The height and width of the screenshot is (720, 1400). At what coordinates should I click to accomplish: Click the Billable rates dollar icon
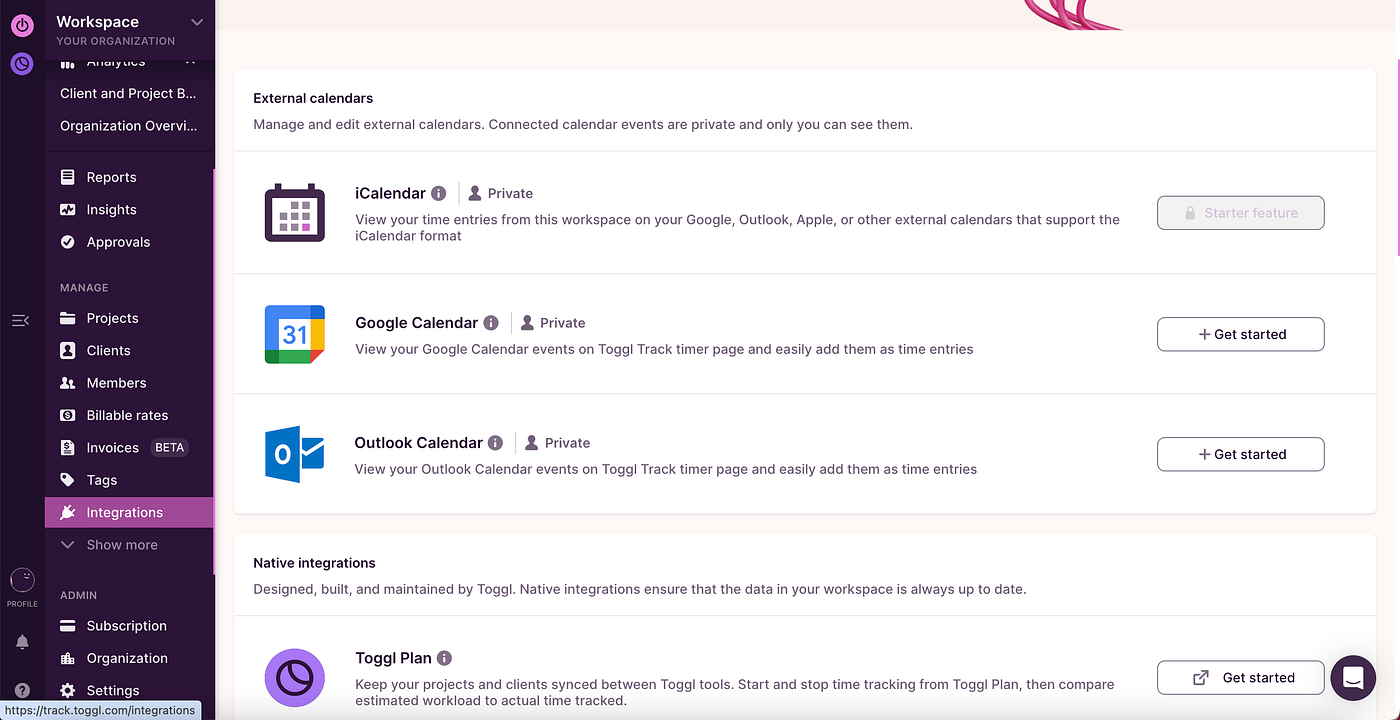[x=68, y=415]
